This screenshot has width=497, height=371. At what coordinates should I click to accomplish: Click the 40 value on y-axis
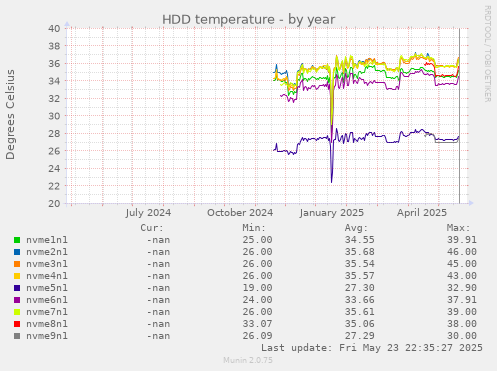[x=54, y=28]
